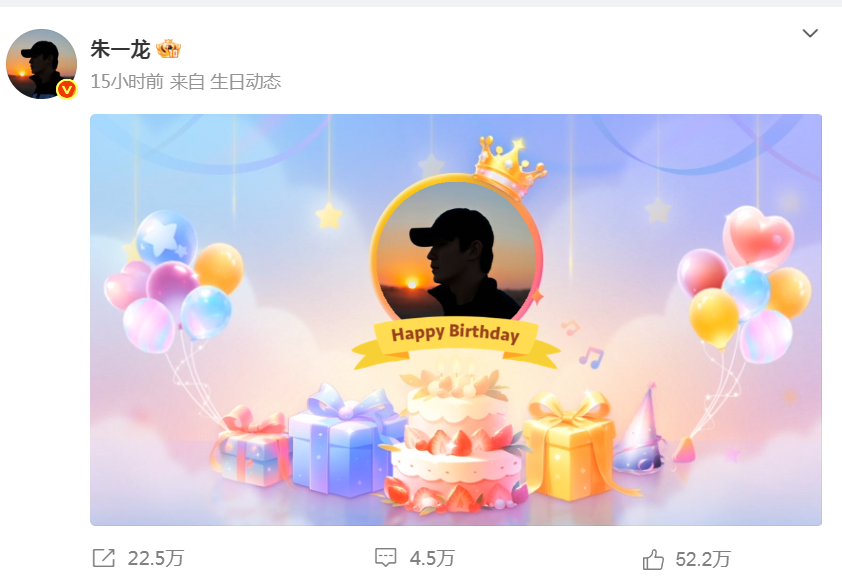Viewport: 842px width, 576px height.
Task: Click the 15小时前 timestamp
Action: (x=127, y=82)
